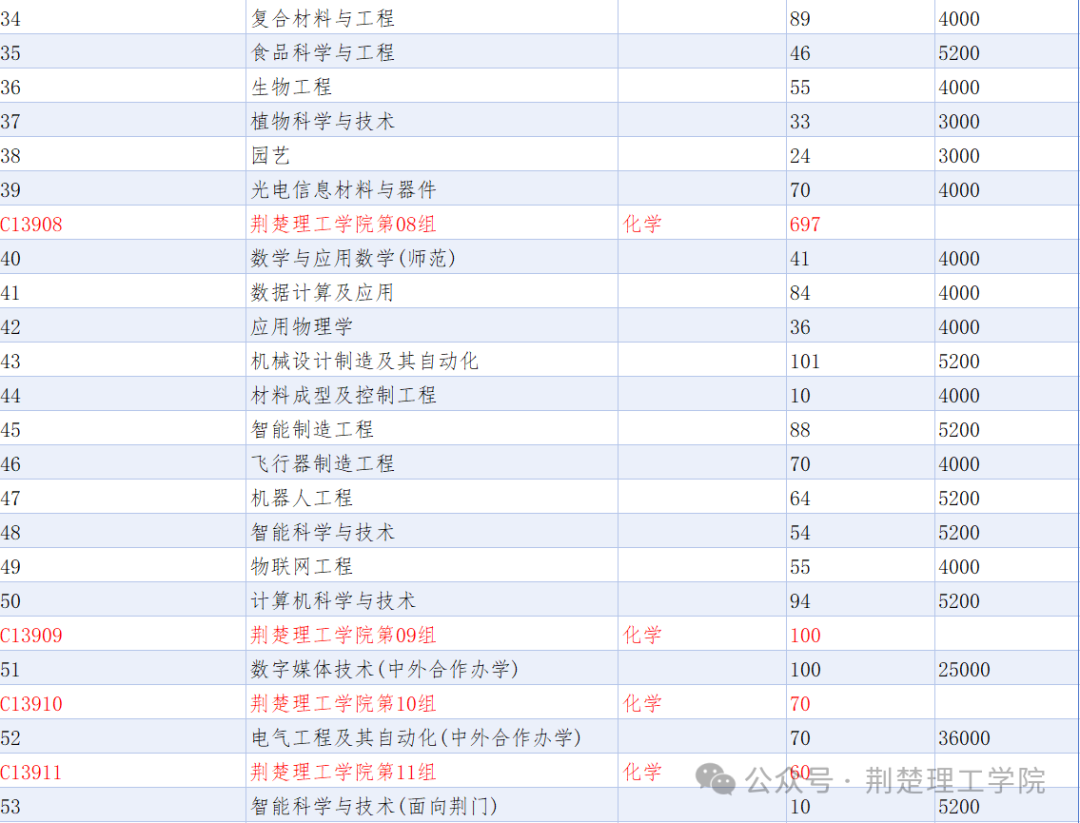Select group code C13911

coord(31,772)
